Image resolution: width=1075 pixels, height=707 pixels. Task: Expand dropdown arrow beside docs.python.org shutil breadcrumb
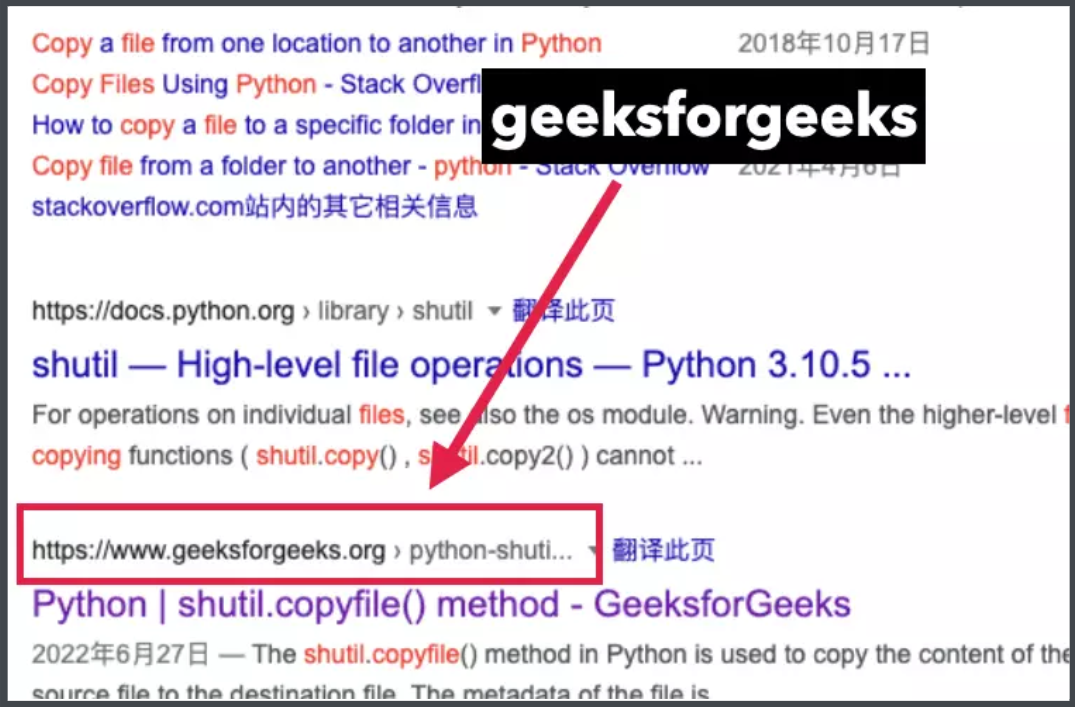pos(494,311)
